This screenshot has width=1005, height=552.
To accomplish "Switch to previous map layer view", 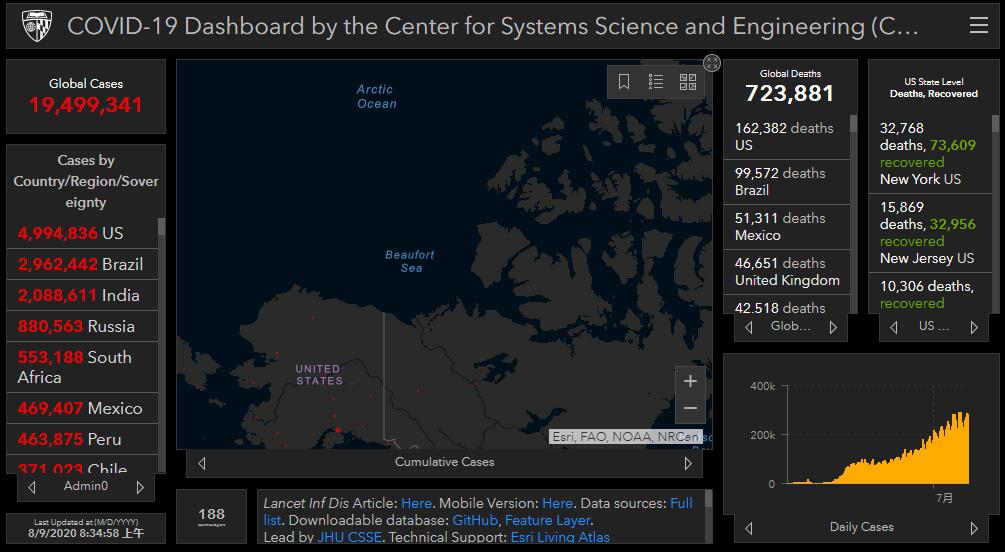I will (x=202, y=463).
